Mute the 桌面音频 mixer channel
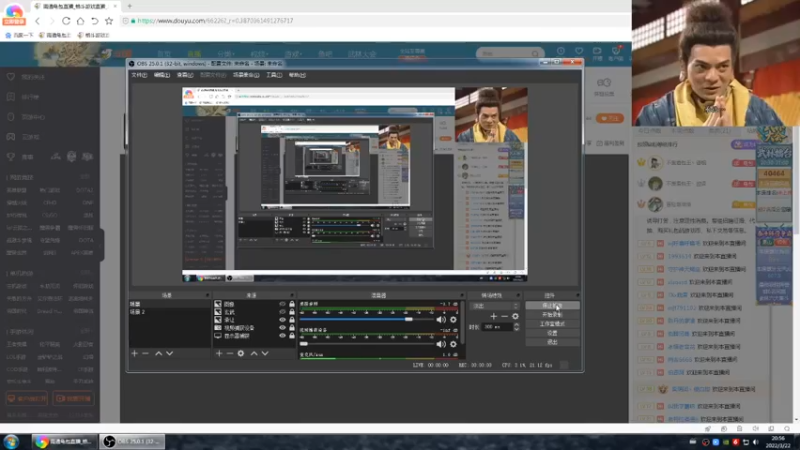Viewport: 800px width, 450px height. 441,319
